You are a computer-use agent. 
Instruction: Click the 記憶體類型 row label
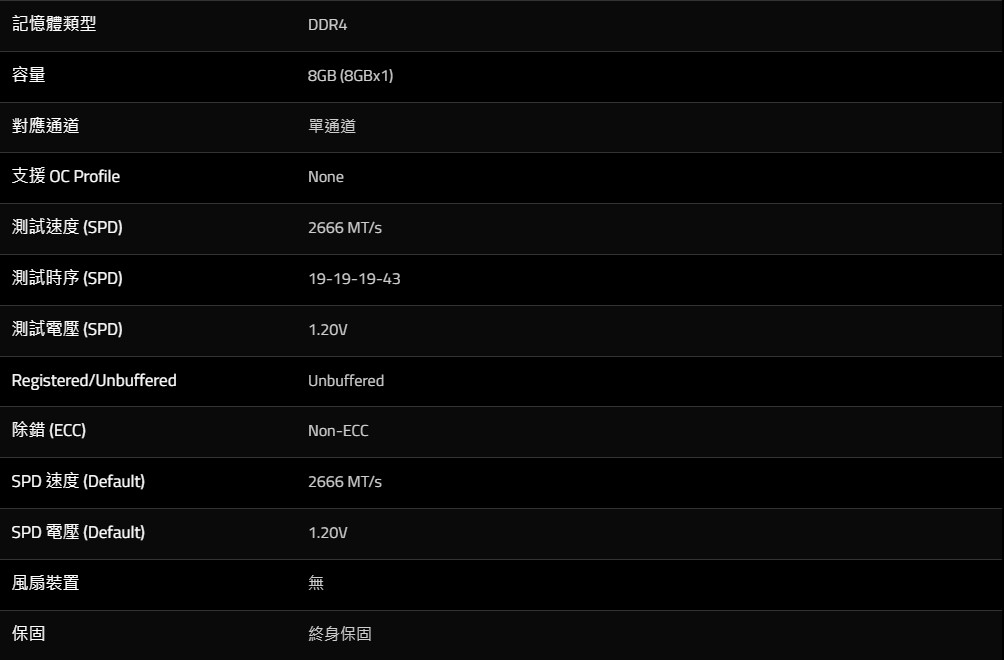54,25
